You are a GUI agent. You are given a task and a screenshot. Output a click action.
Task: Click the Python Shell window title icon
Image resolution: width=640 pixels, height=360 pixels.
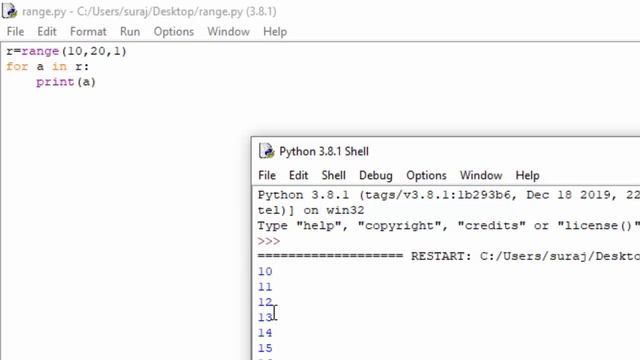click(x=267, y=151)
